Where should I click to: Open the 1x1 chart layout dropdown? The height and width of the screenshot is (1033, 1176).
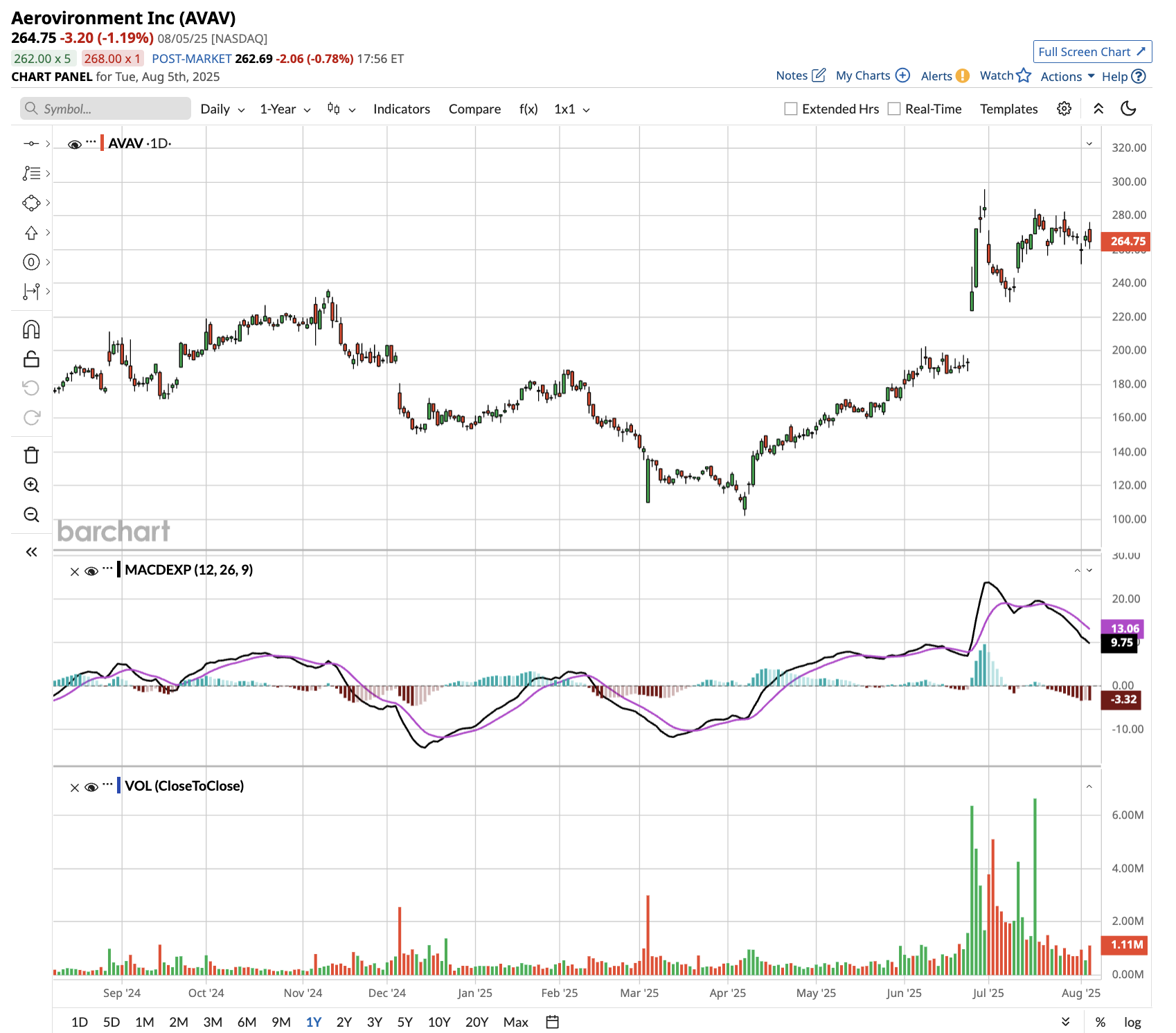point(571,109)
